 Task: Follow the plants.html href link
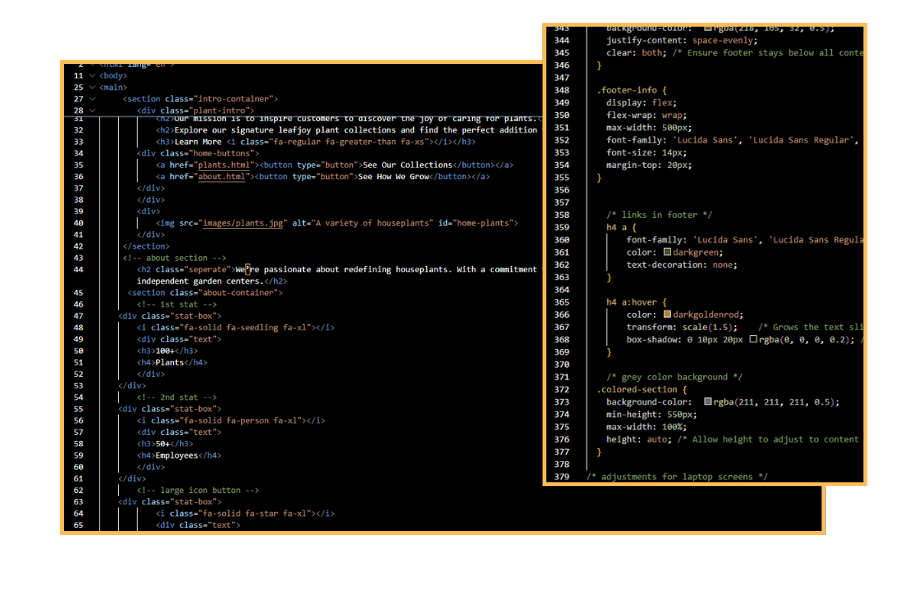tap(225, 165)
